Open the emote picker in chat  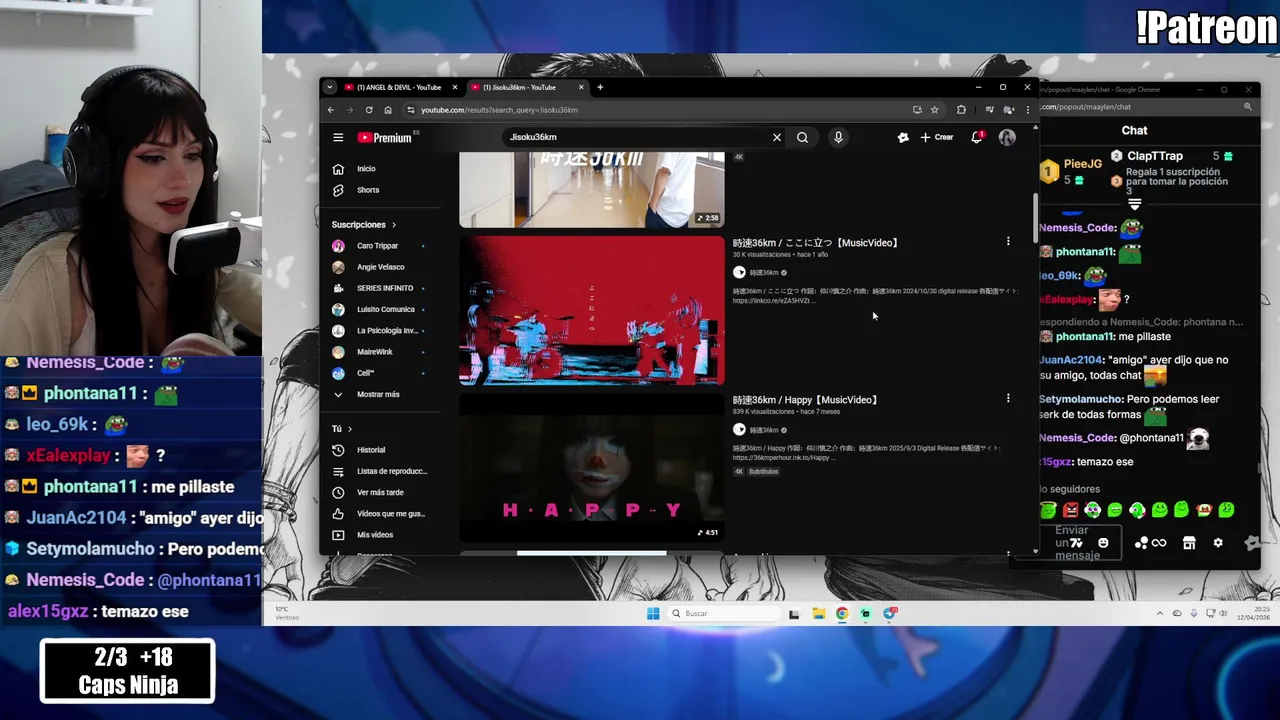[x=1103, y=543]
